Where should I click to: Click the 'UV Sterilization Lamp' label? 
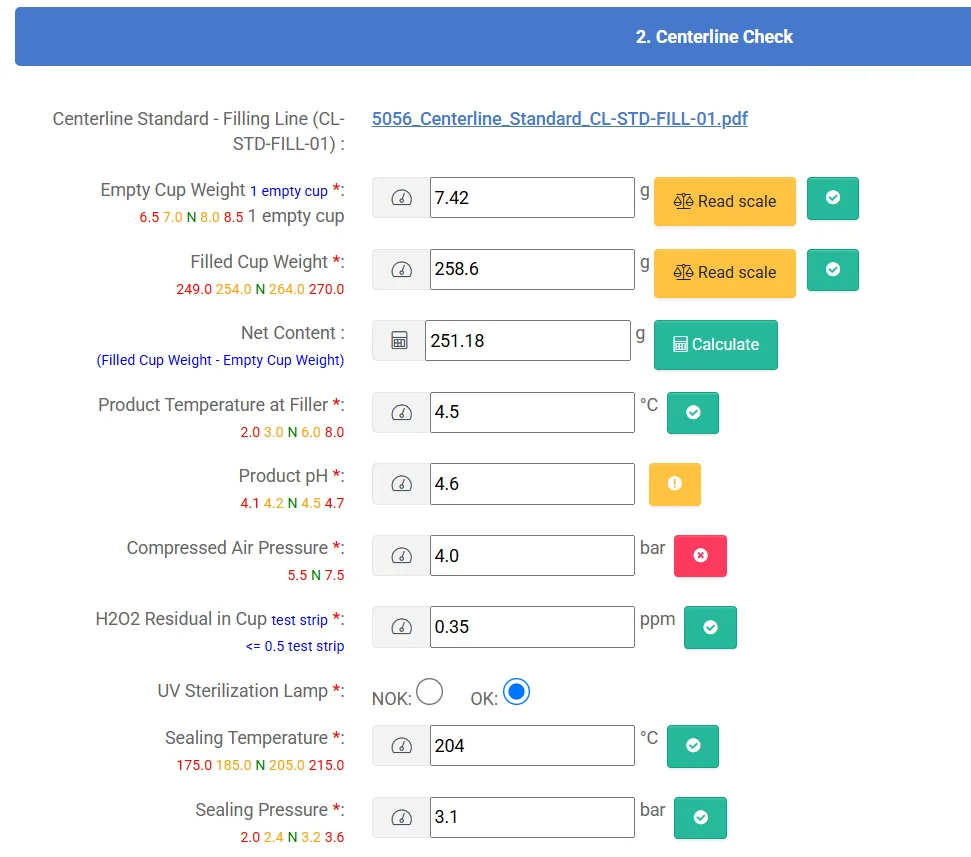point(242,690)
